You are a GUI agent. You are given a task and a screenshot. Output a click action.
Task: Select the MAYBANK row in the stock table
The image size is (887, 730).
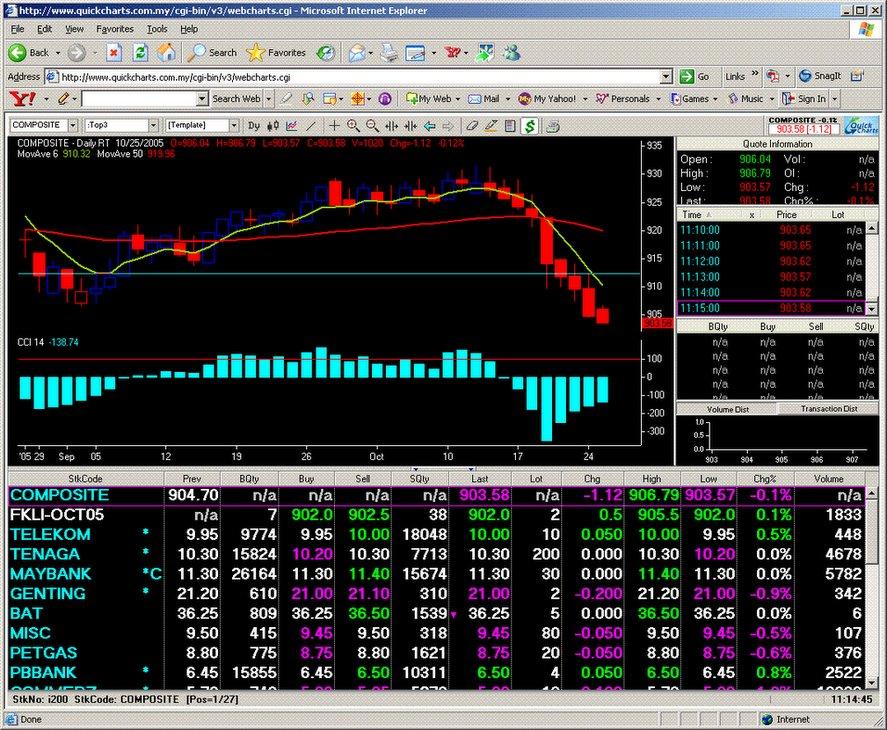(436, 574)
